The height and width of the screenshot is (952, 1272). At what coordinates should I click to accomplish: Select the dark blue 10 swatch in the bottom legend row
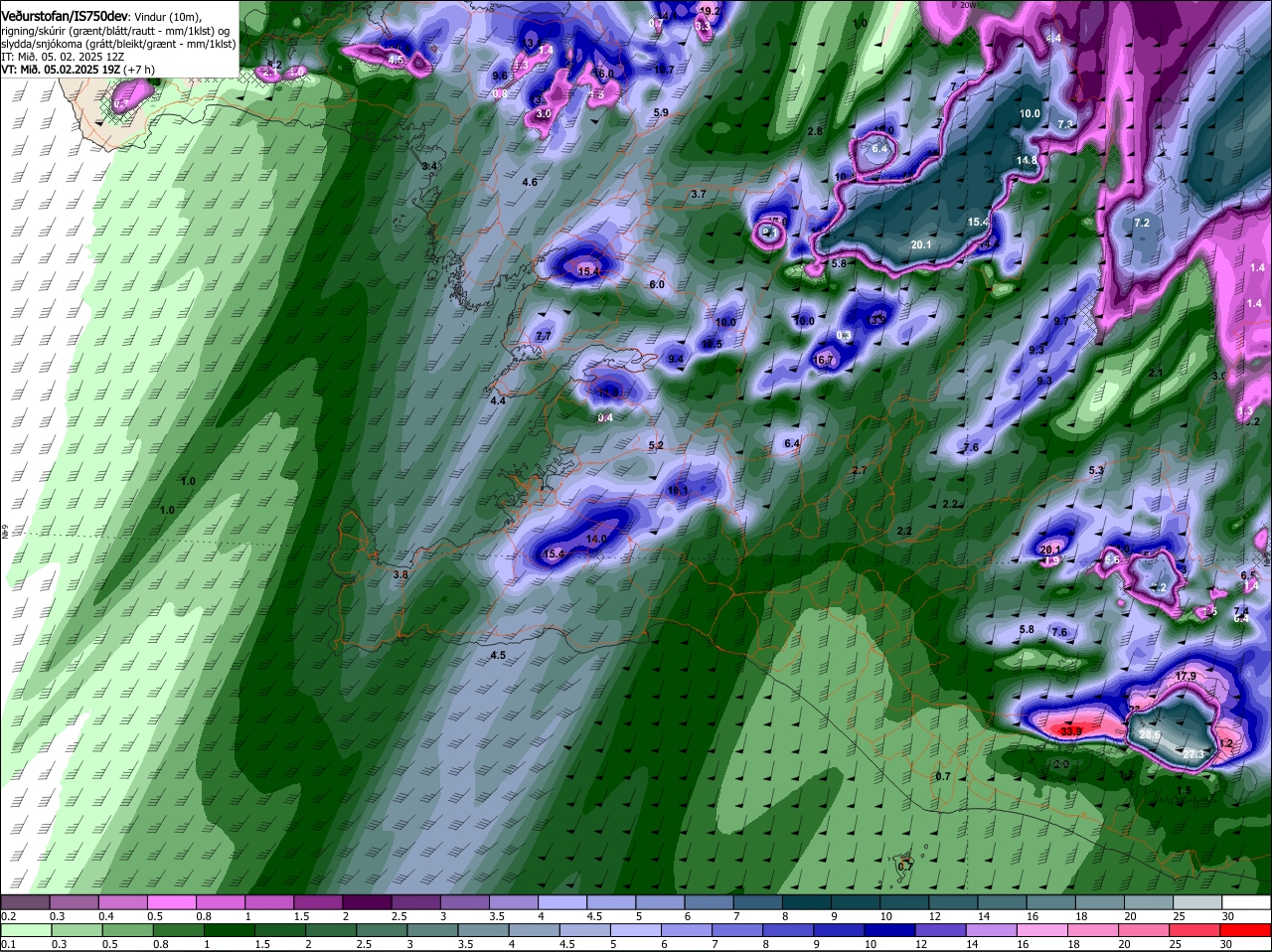point(889,930)
